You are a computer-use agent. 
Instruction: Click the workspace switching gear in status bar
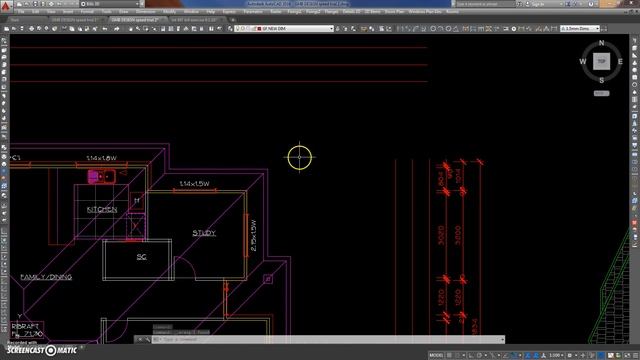pos(569,356)
